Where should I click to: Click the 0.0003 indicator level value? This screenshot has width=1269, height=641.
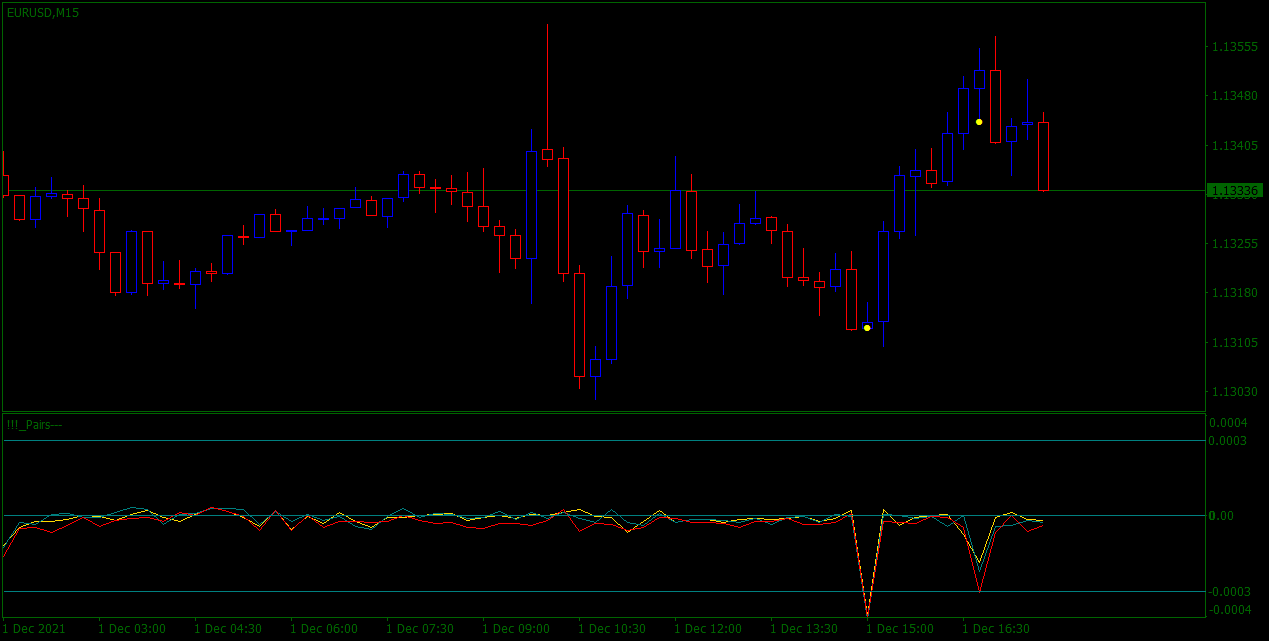pyautogui.click(x=1229, y=441)
